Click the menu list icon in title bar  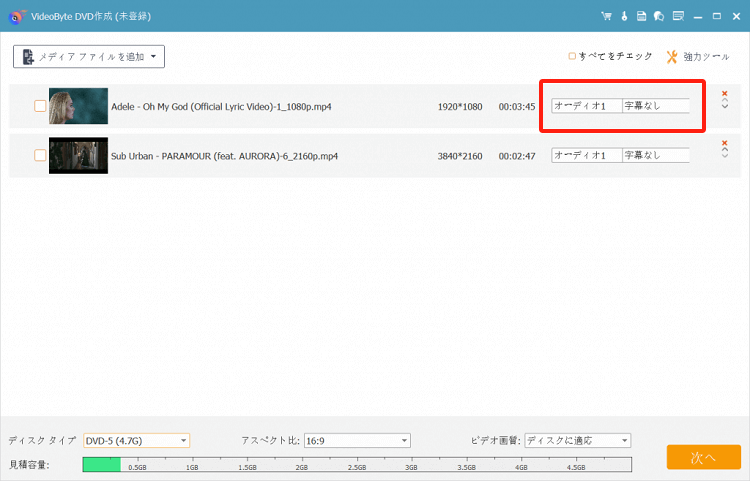point(678,16)
